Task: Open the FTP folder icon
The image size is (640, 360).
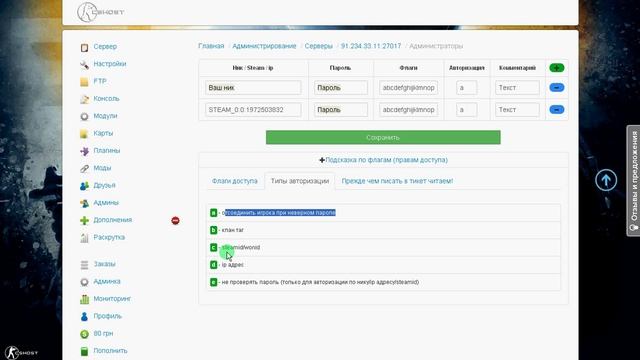Action: [x=84, y=82]
